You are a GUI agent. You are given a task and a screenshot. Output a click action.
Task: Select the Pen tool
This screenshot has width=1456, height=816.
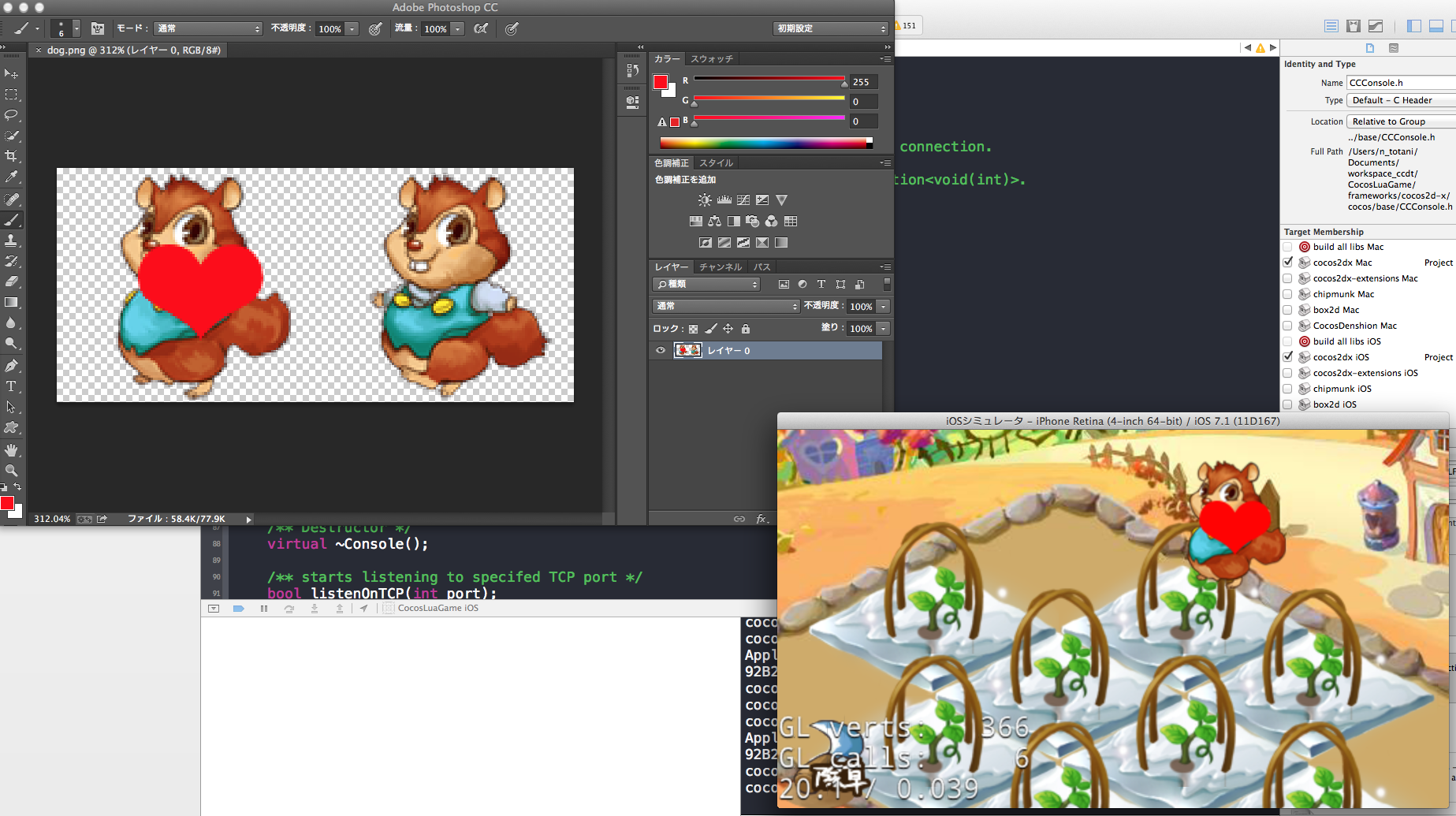click(x=11, y=366)
